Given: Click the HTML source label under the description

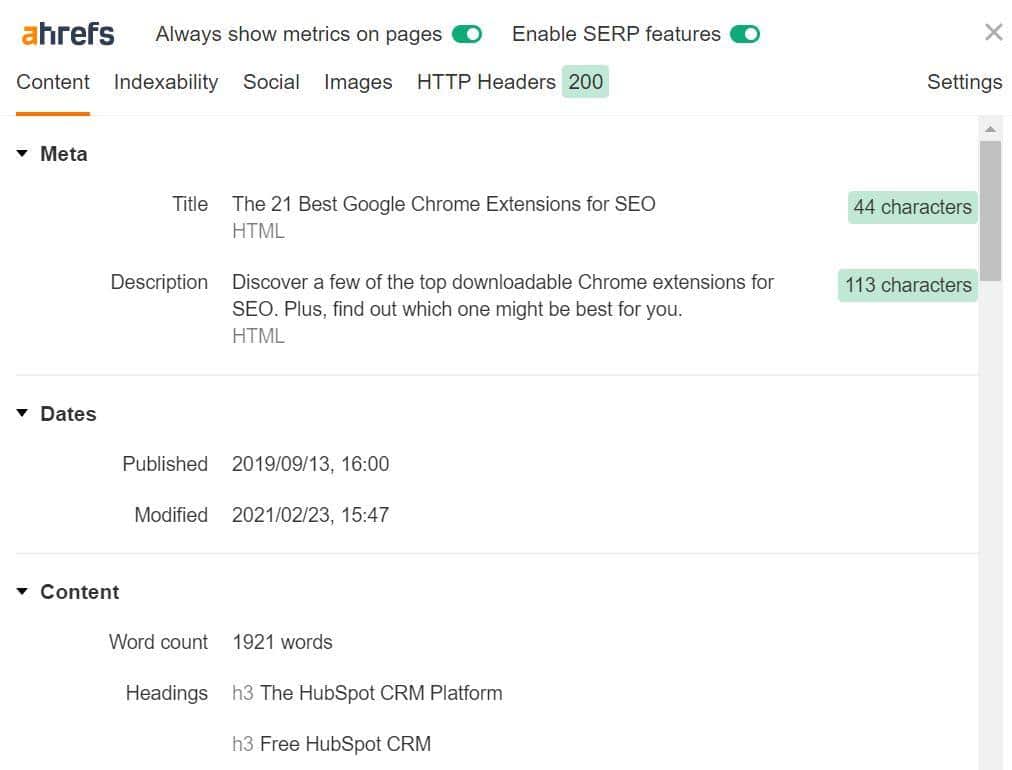Looking at the screenshot, I should (258, 336).
